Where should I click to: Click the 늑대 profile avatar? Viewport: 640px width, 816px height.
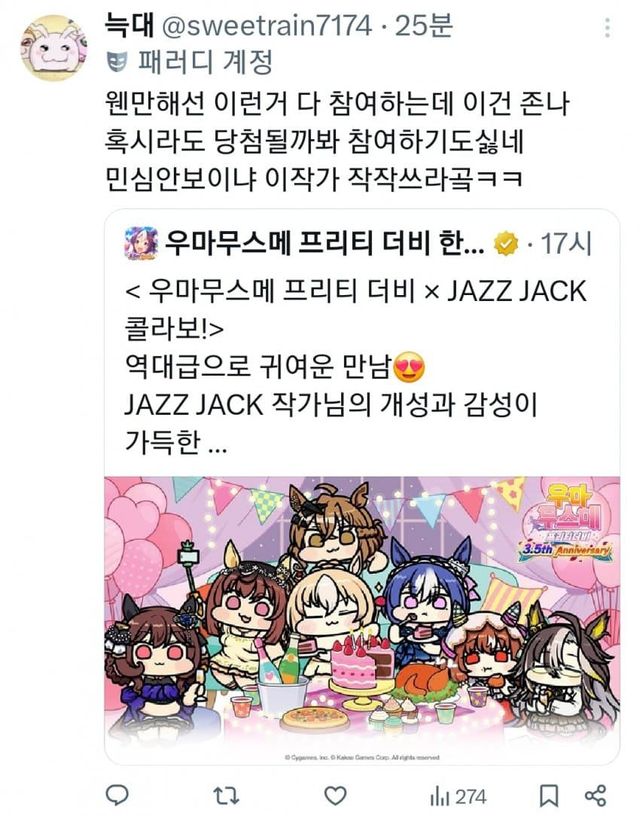click(x=52, y=48)
